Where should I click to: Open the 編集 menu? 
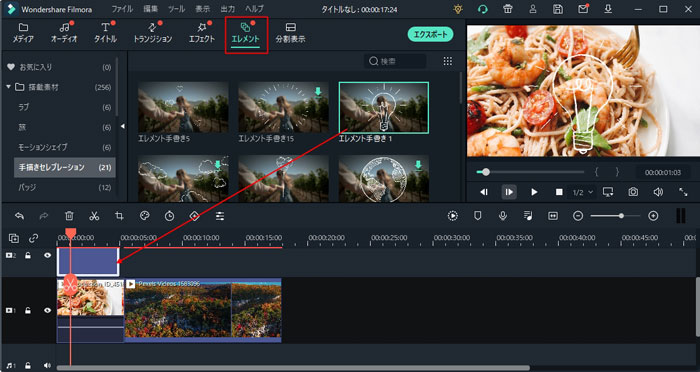(150, 9)
